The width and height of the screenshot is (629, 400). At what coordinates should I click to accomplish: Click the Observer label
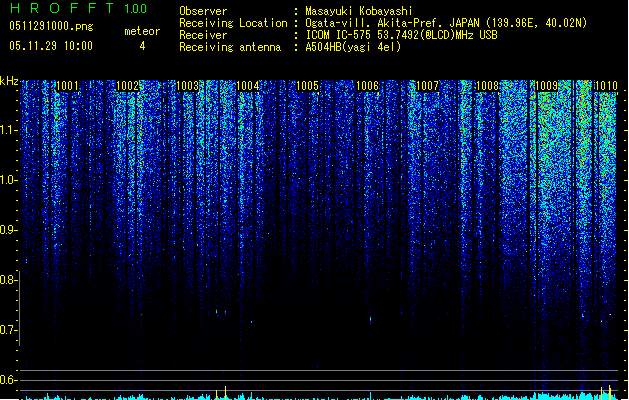tap(203, 11)
